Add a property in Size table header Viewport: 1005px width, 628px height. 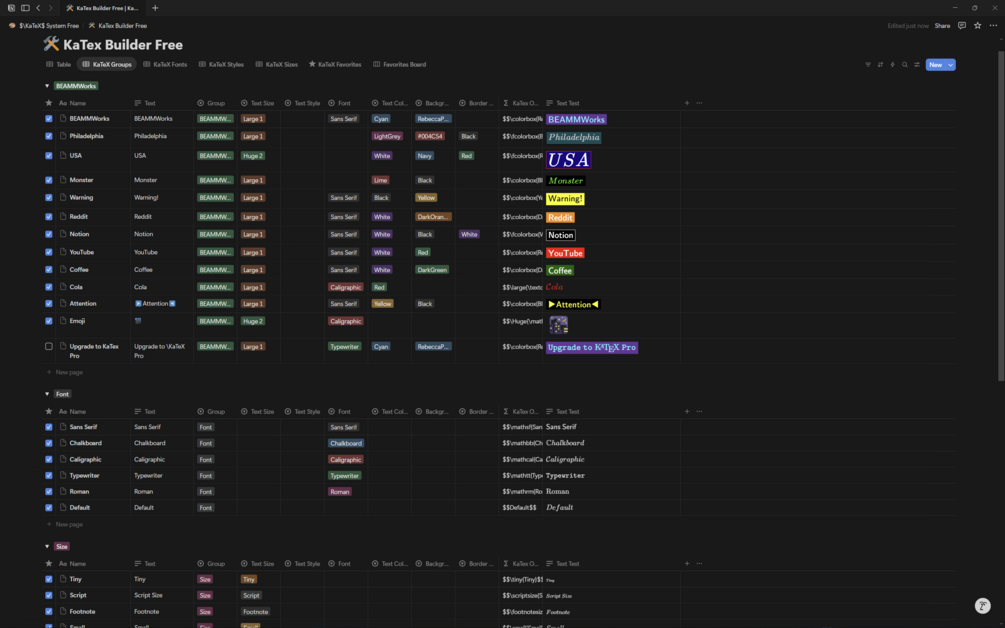coord(686,563)
